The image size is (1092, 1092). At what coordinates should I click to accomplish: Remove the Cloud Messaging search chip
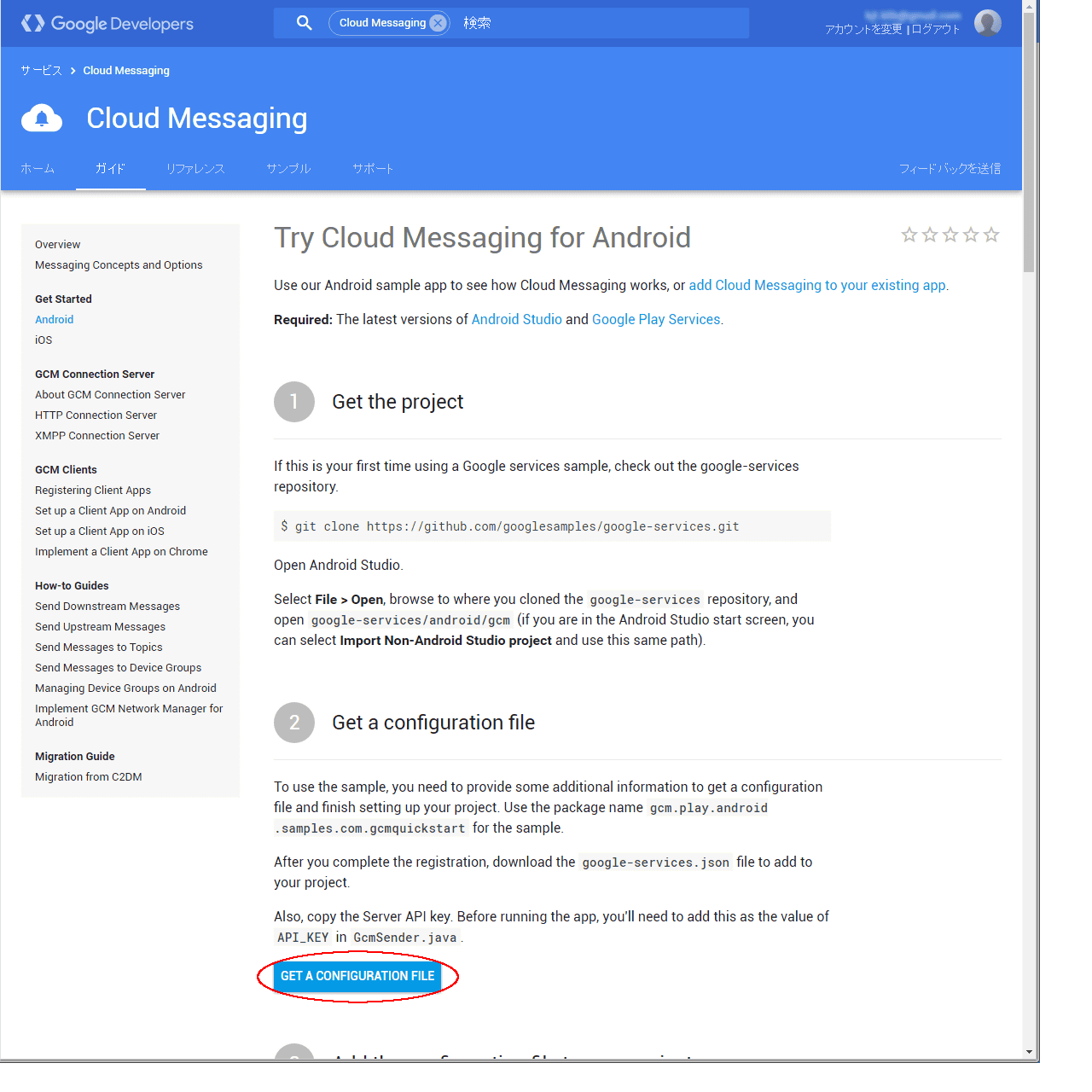[x=438, y=23]
